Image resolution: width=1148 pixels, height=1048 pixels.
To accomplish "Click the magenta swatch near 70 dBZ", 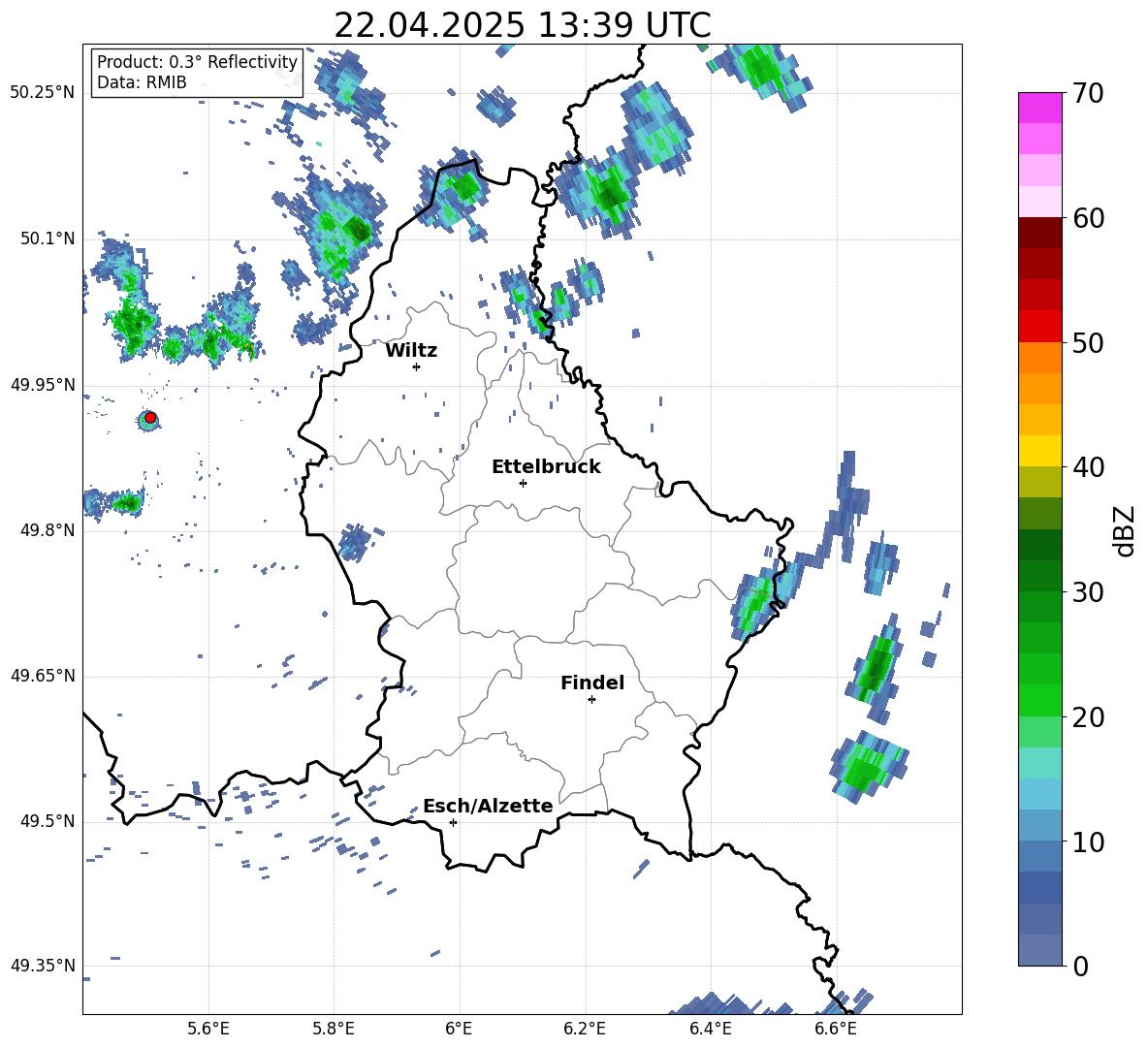I will (x=1040, y=109).
